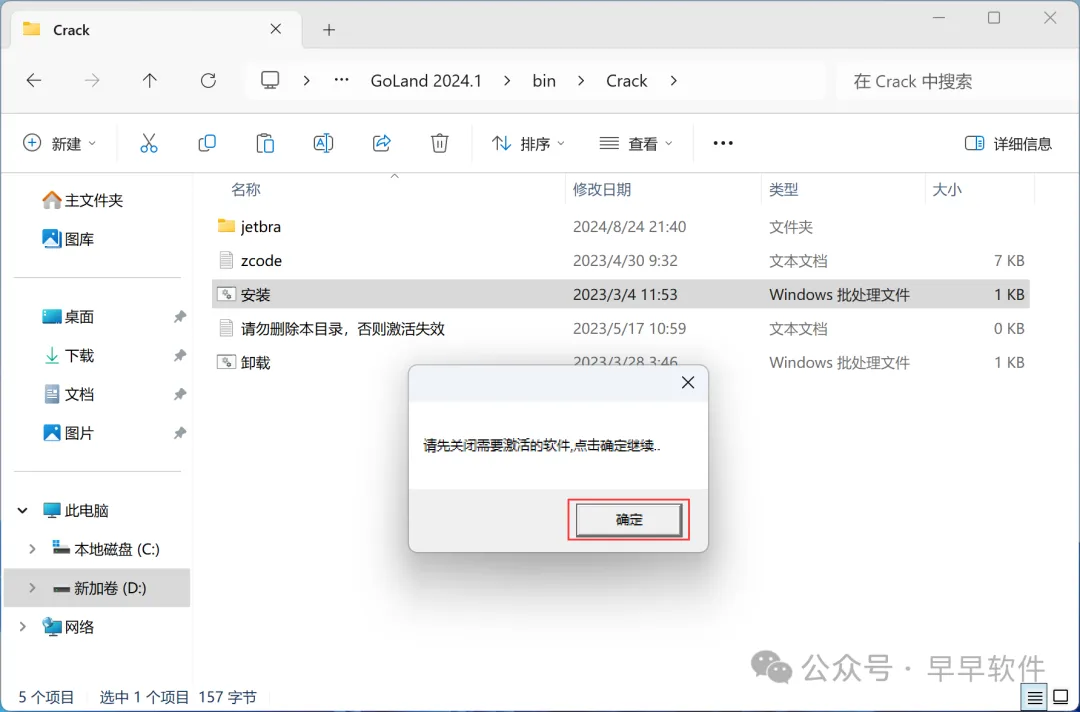The image size is (1080, 712).
Task: Open the three-dot more options menu
Action: (723, 143)
